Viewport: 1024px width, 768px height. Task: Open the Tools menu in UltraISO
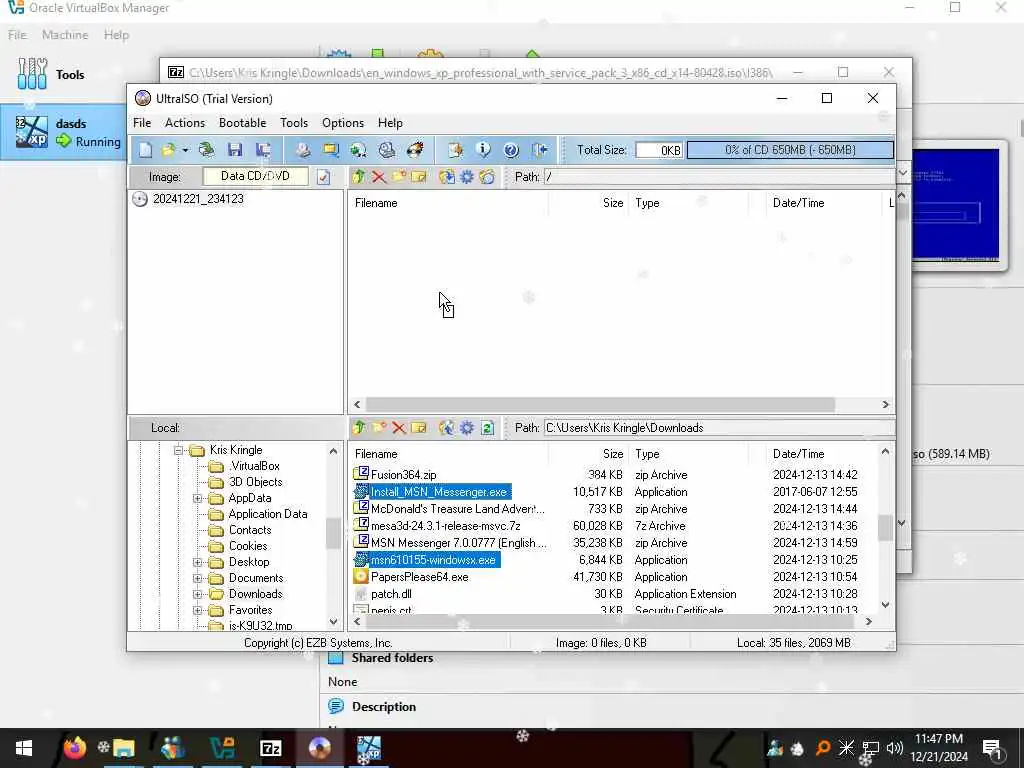[294, 123]
